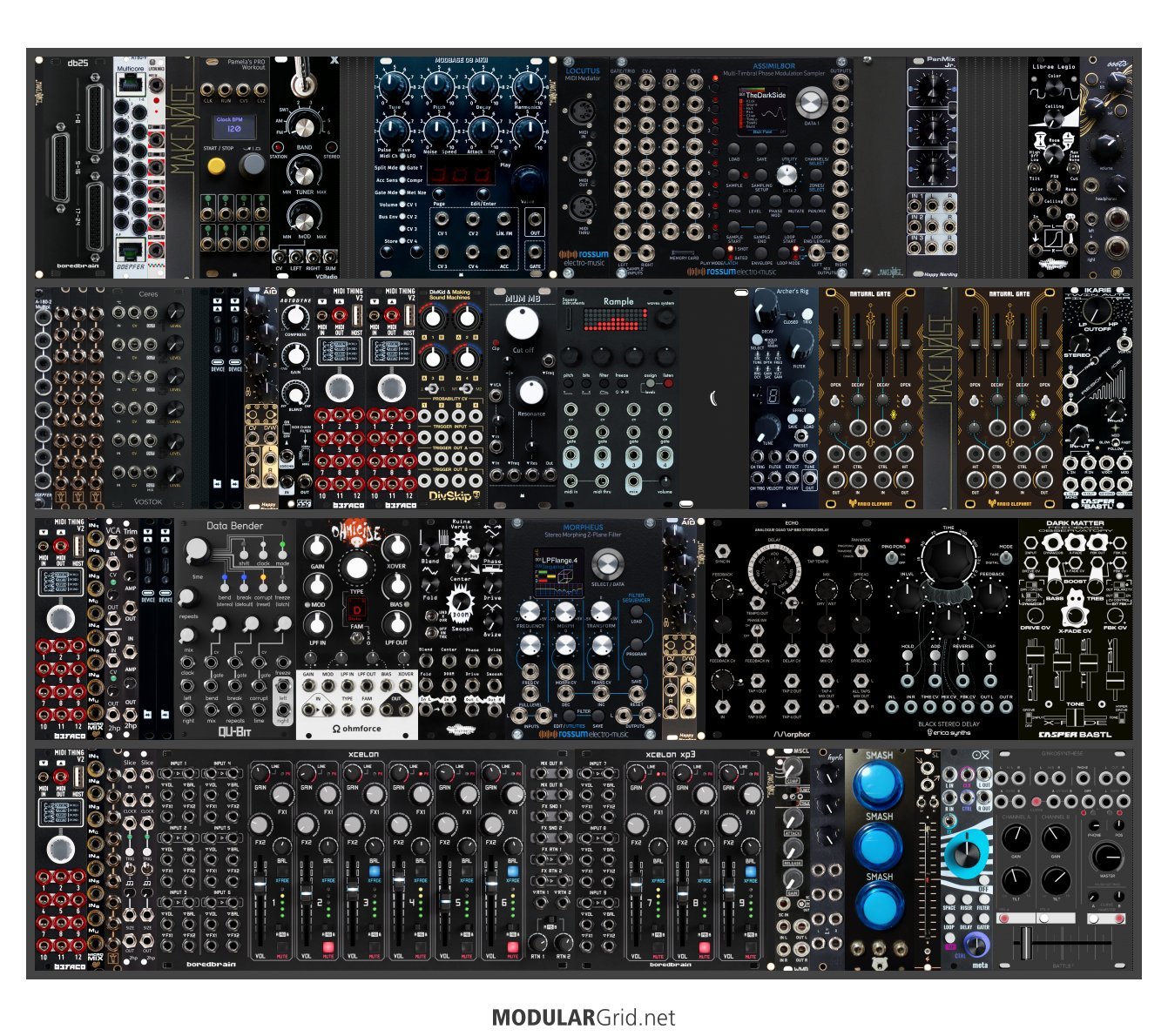Click the Tune knob on Modbase 09

[x=395, y=87]
